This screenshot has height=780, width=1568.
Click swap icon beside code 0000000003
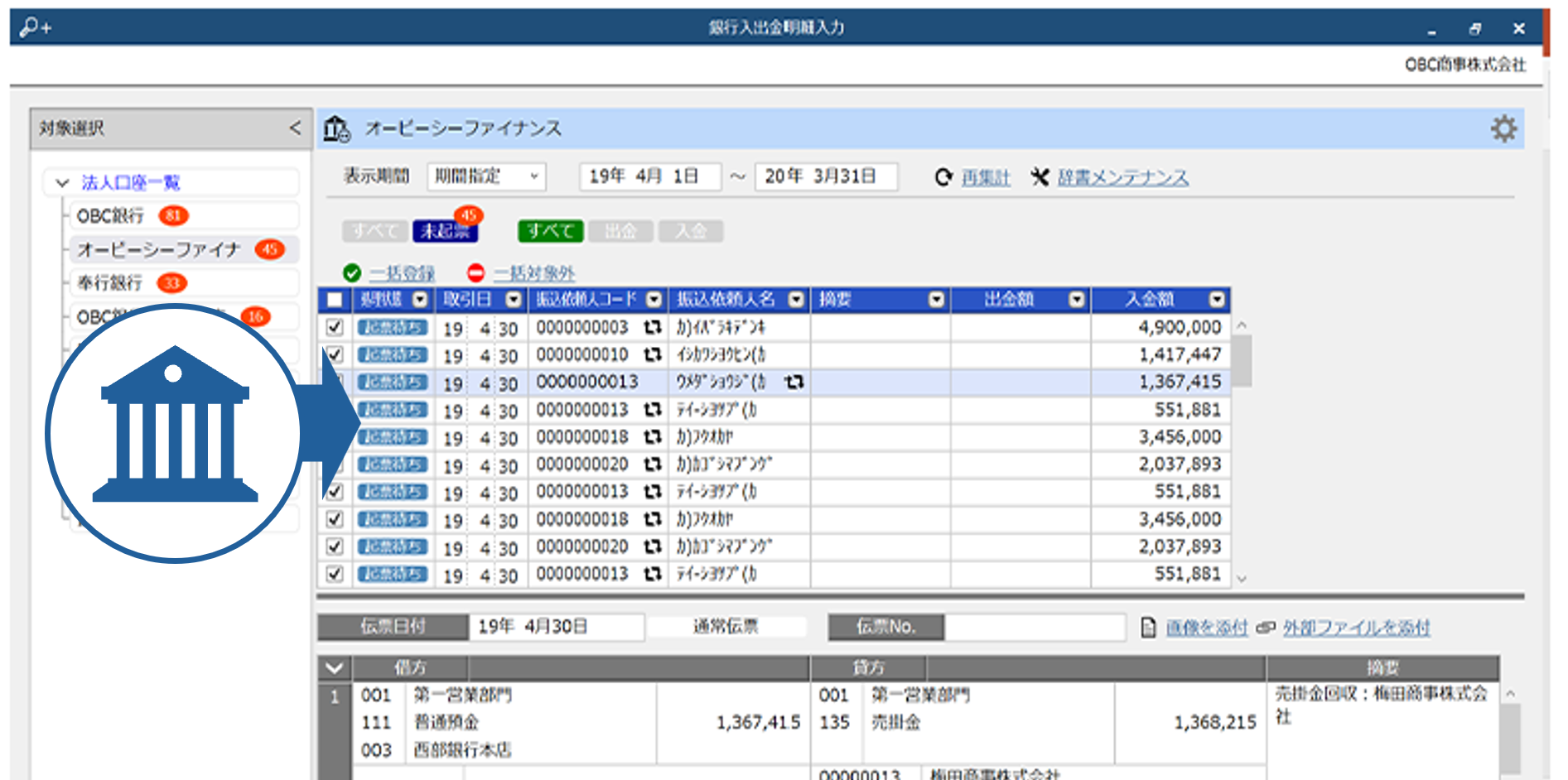(653, 328)
